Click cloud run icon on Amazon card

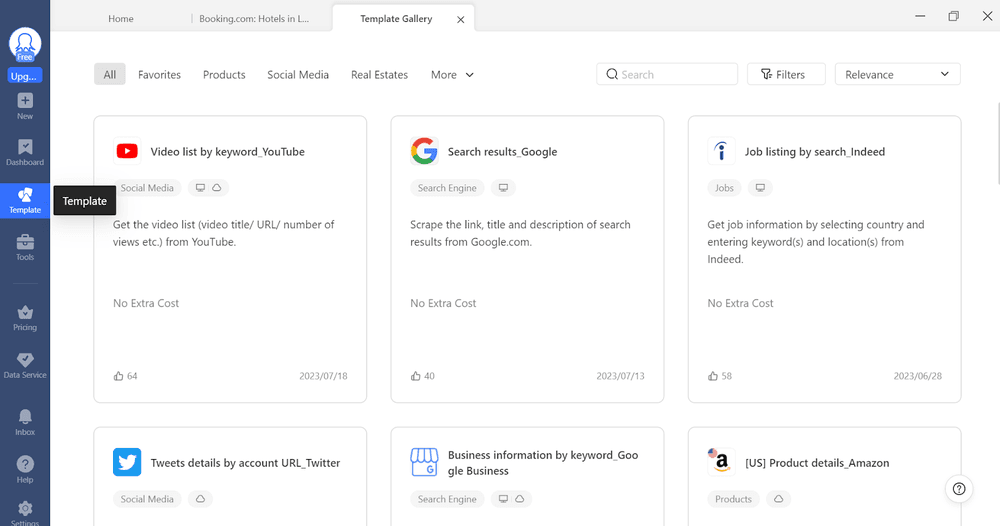point(779,499)
